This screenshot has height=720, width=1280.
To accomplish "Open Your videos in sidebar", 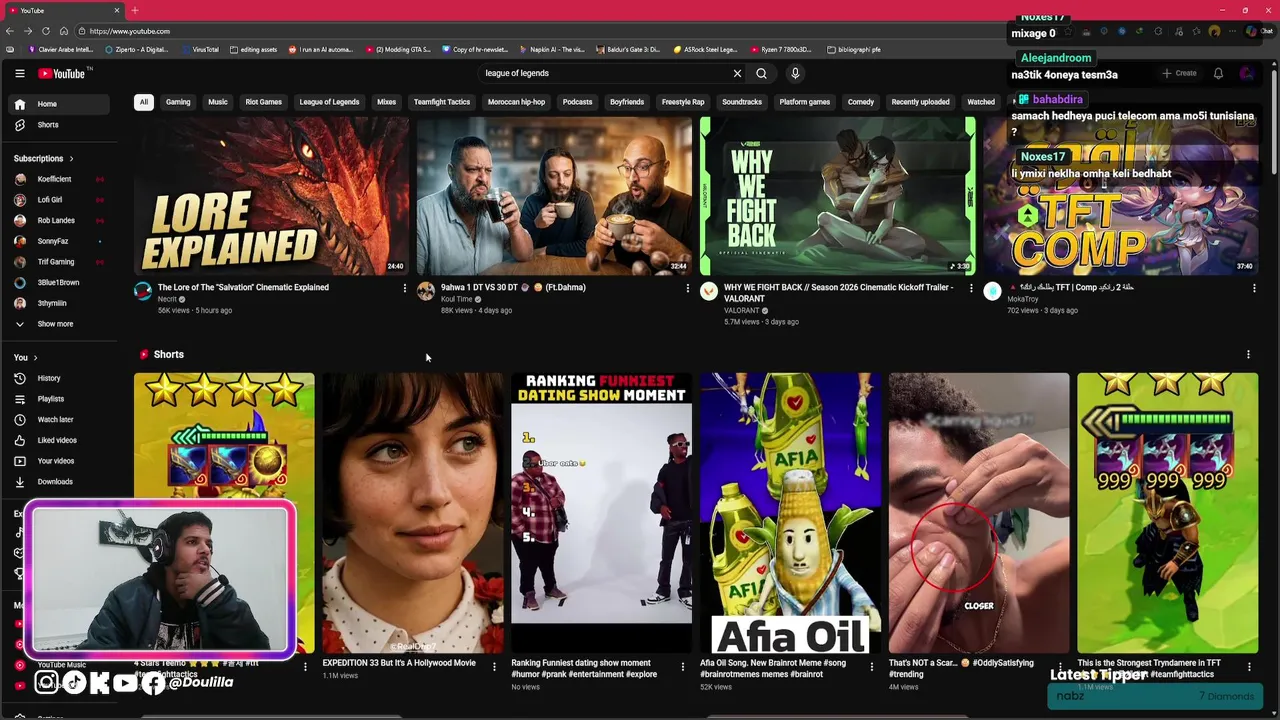I will pos(61,461).
